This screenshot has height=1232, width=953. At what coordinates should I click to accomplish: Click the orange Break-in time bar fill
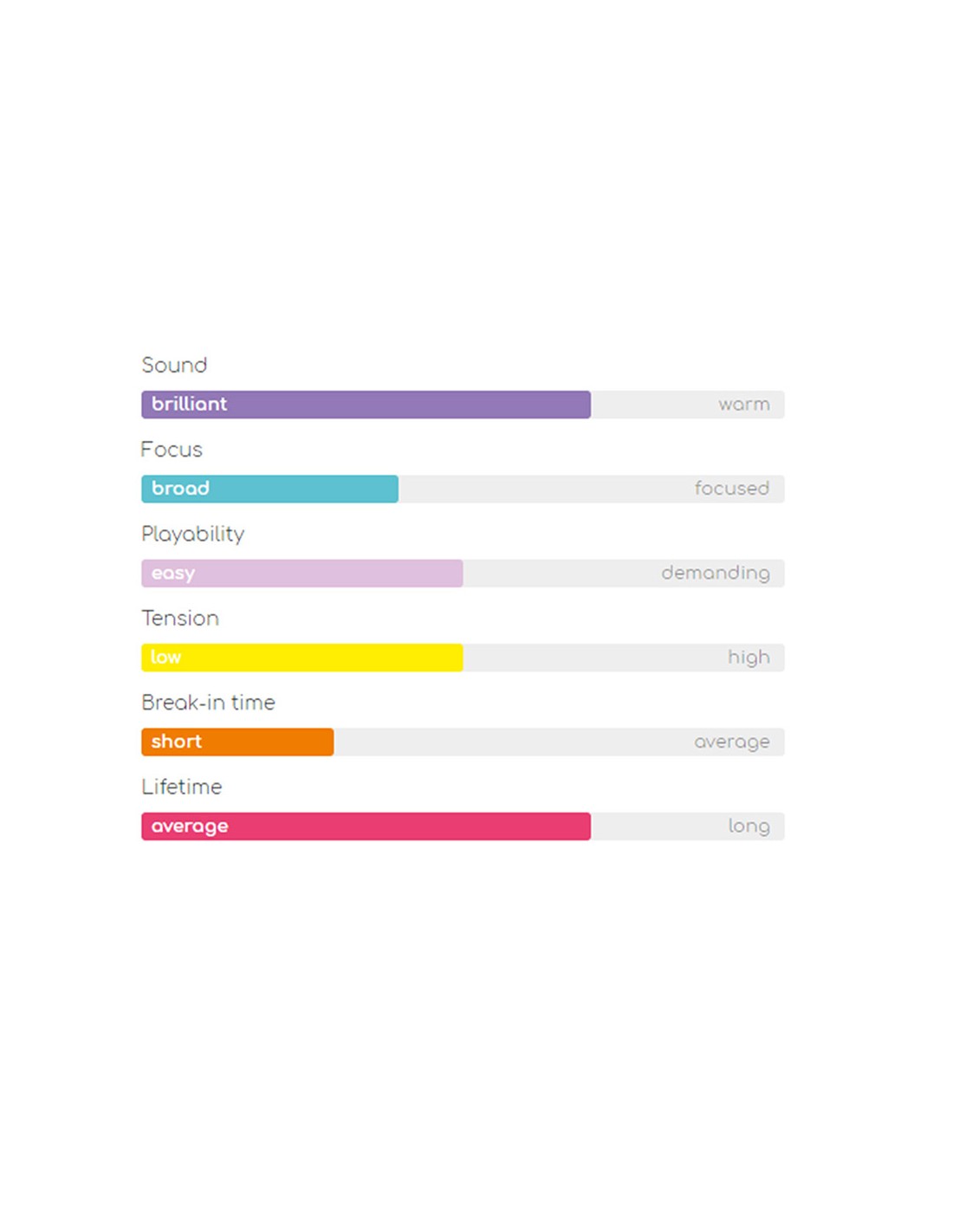pyautogui.click(x=237, y=742)
